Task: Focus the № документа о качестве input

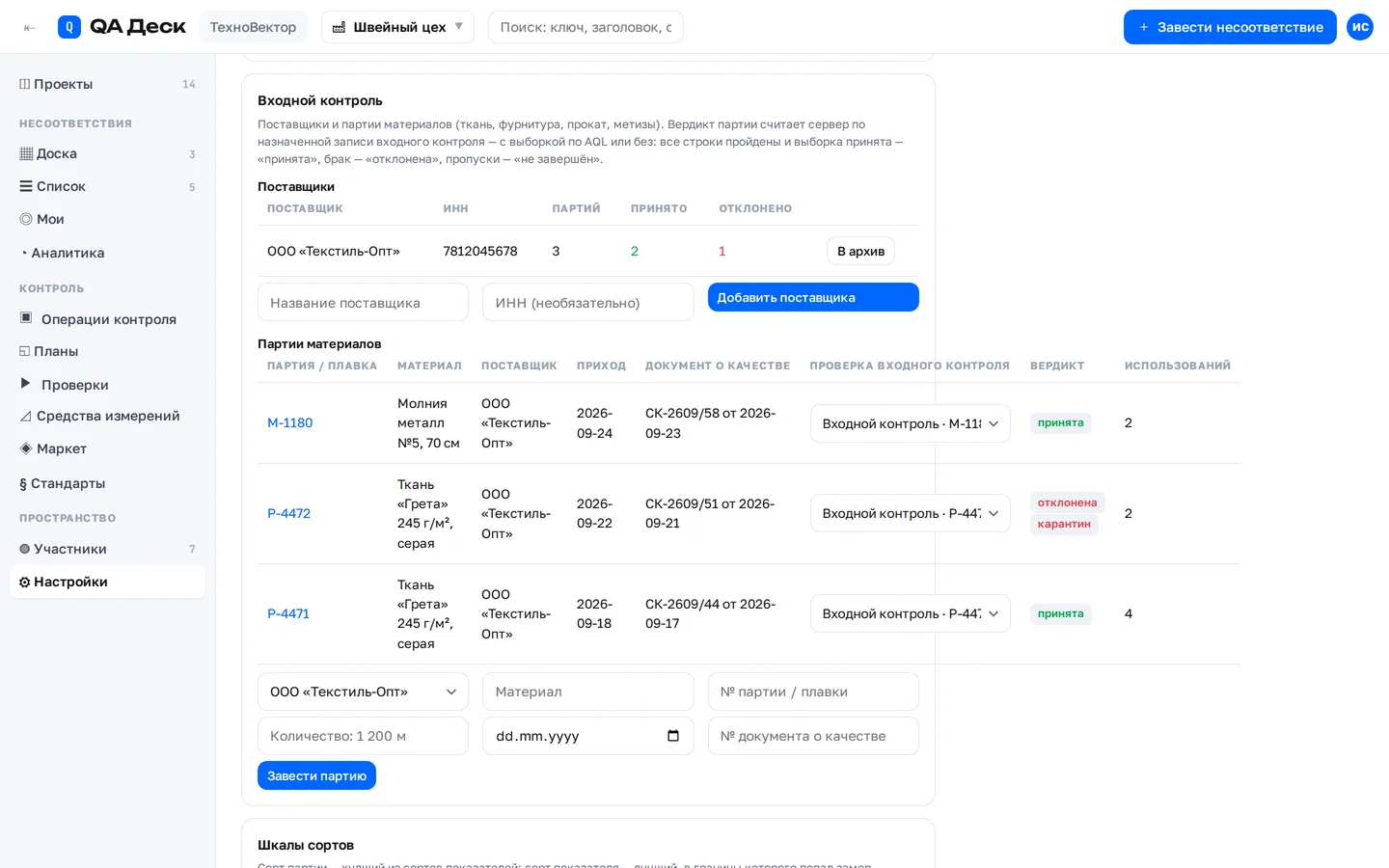Action: (x=813, y=736)
